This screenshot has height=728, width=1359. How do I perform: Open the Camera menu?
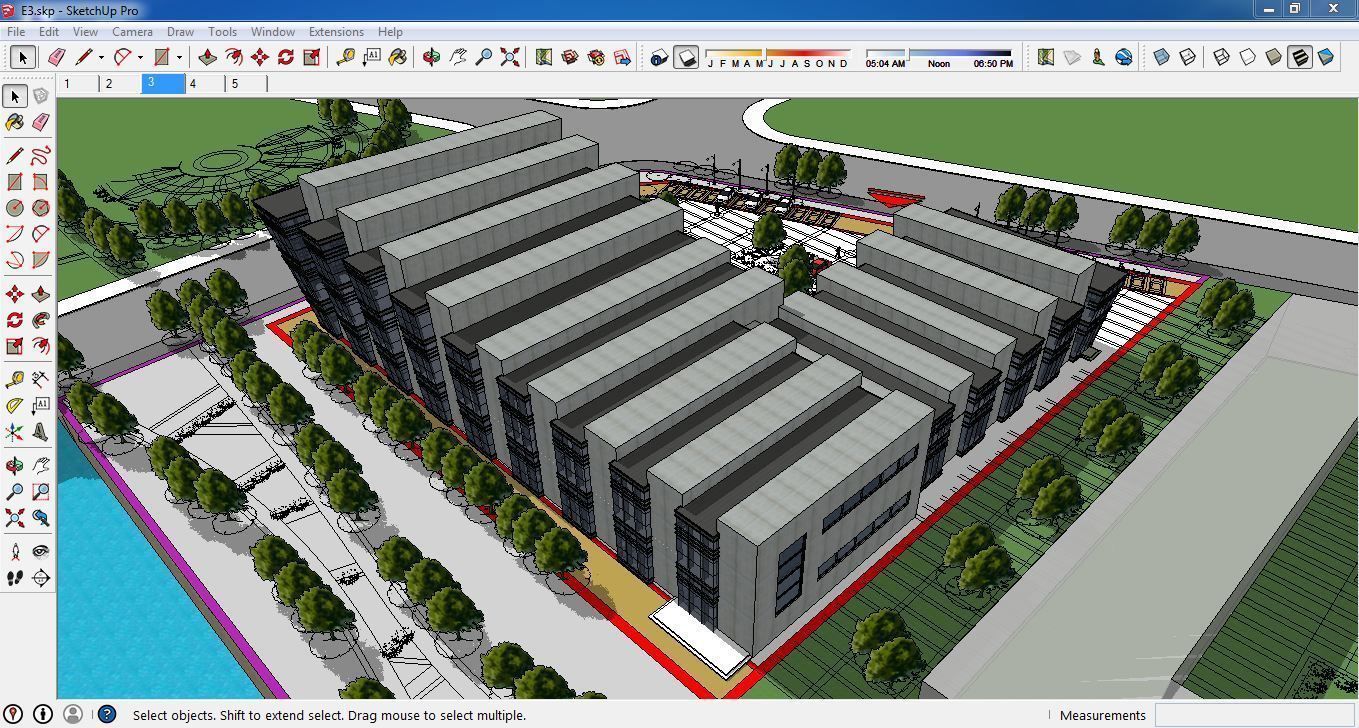click(x=132, y=32)
